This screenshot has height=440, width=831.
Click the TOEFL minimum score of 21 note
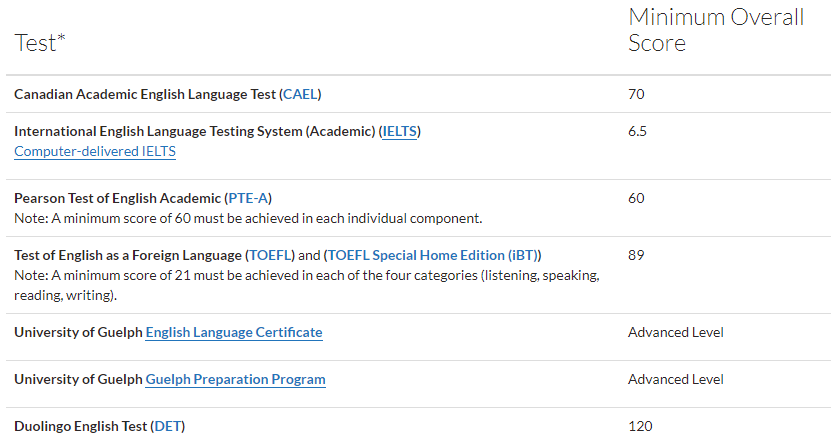(x=307, y=285)
